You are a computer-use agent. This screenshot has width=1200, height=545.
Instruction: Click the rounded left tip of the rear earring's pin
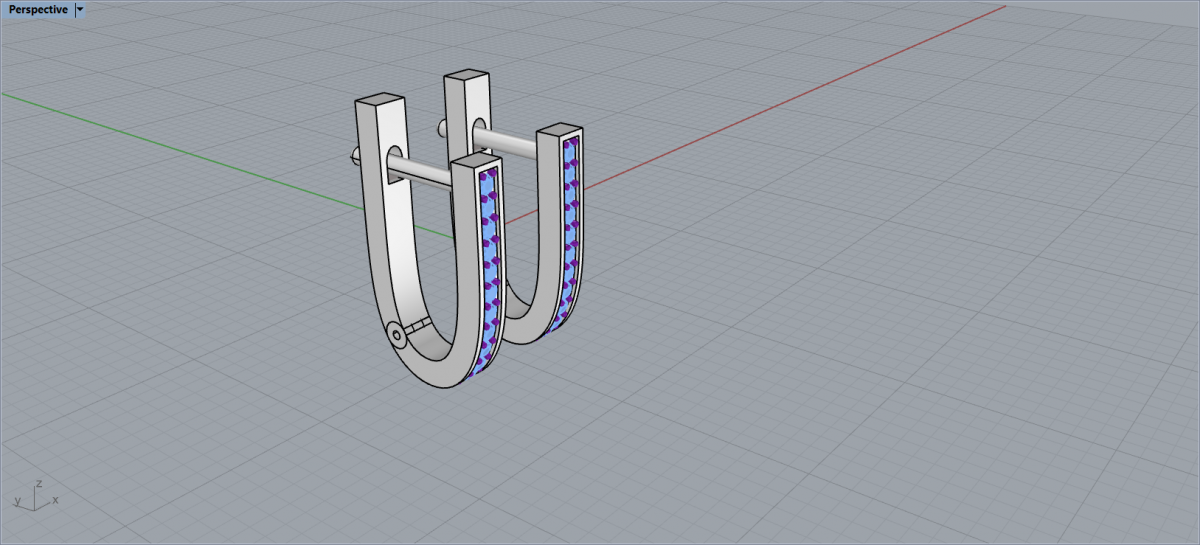(x=440, y=127)
